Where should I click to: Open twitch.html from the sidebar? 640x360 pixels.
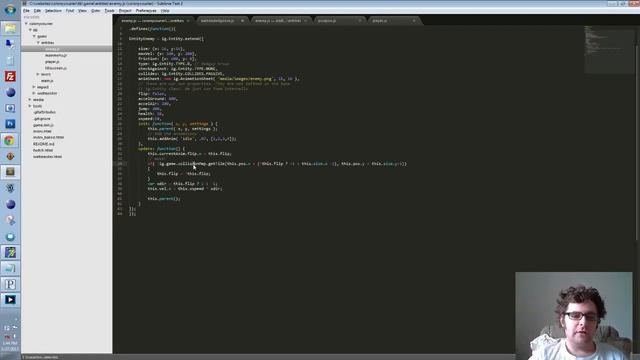point(43,150)
